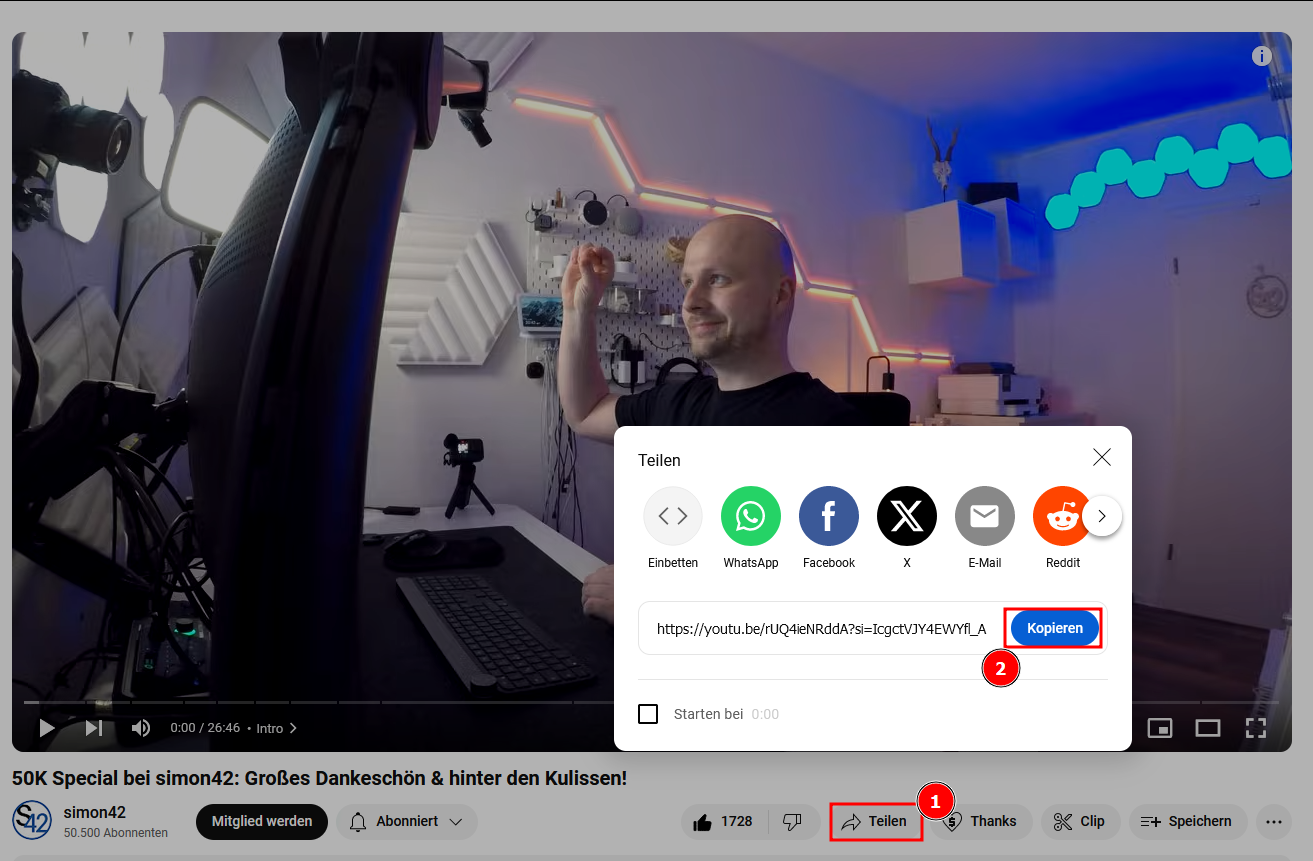This screenshot has width=1313, height=861.
Task: Share to Facebook from the dialog
Action: tap(828, 516)
